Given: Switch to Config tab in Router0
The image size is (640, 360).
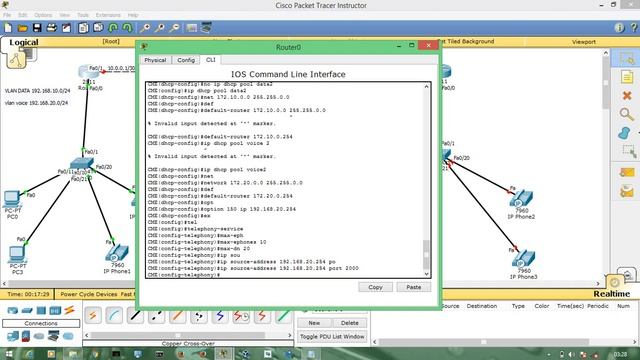Looking at the screenshot, I should (x=186, y=60).
